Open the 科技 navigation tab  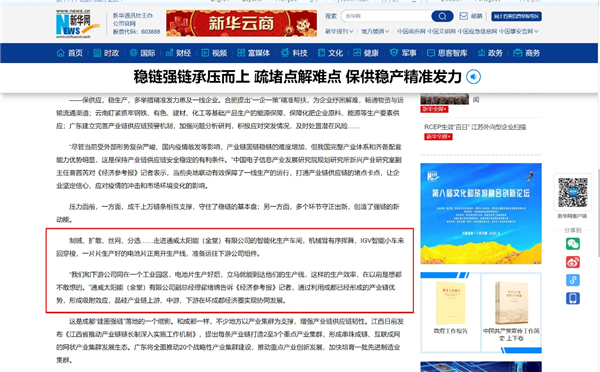tap(294, 53)
